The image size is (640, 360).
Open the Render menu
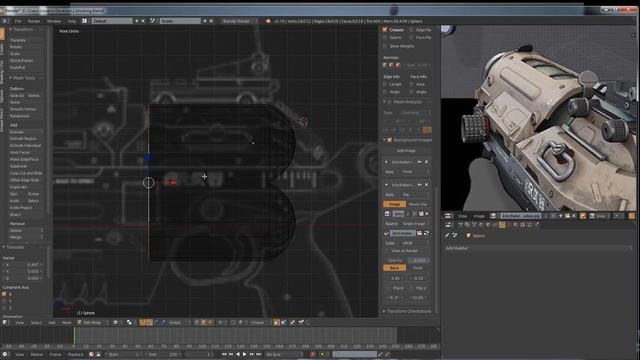pos(34,21)
